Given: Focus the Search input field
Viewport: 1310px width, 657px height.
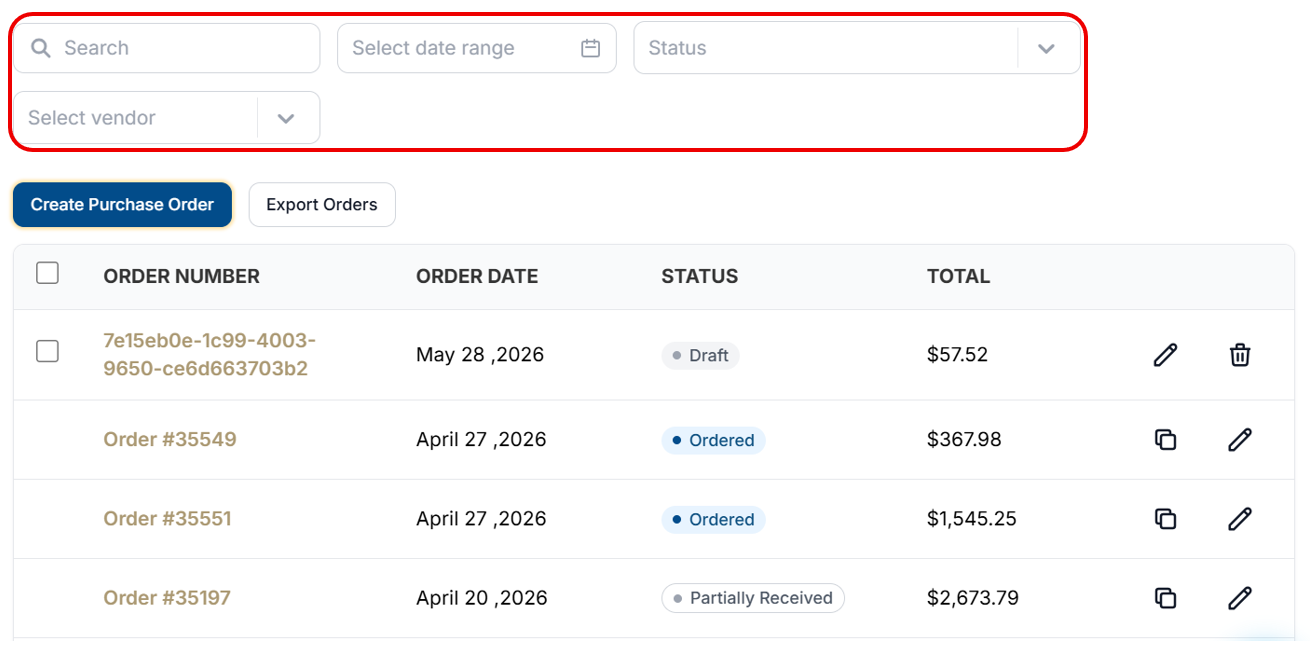Looking at the screenshot, I should click(x=166, y=48).
